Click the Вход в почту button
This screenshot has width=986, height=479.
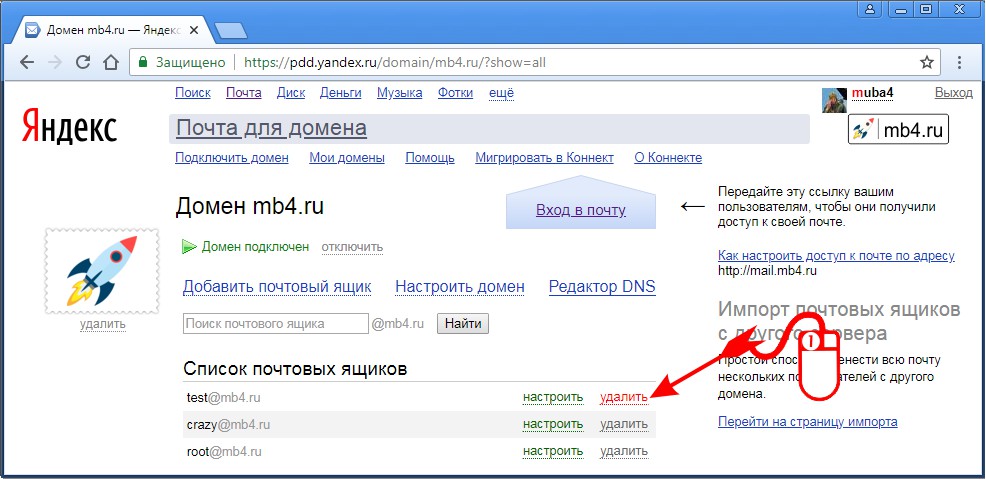click(x=581, y=210)
